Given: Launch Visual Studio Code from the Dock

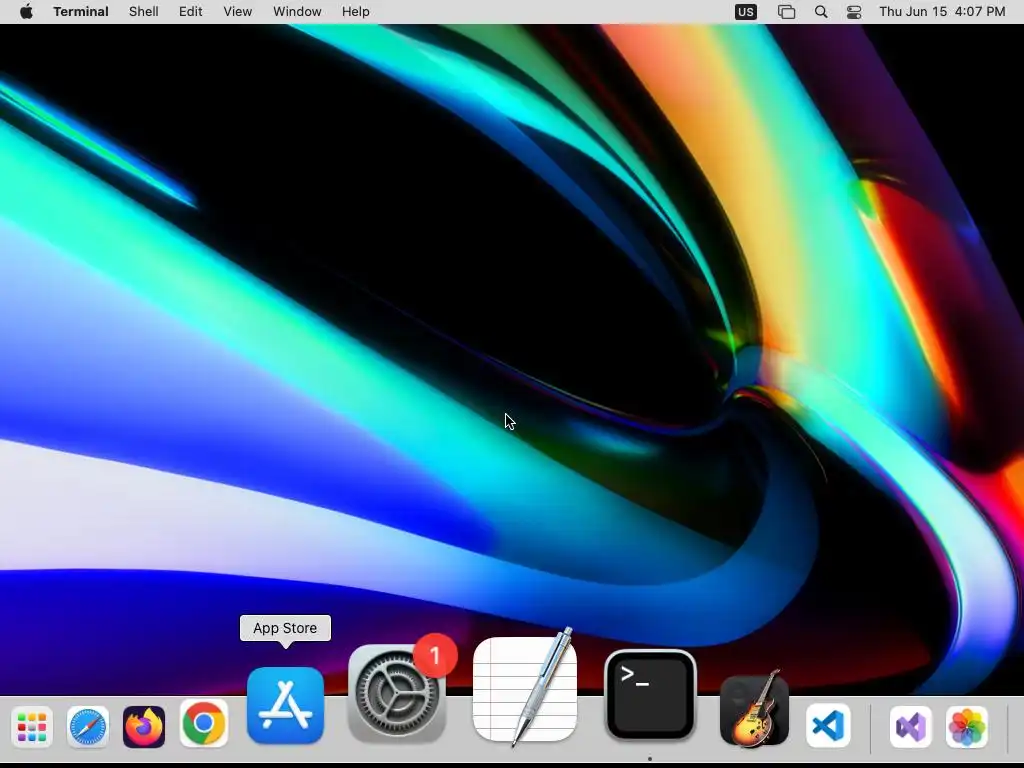Looking at the screenshot, I should 828,726.
